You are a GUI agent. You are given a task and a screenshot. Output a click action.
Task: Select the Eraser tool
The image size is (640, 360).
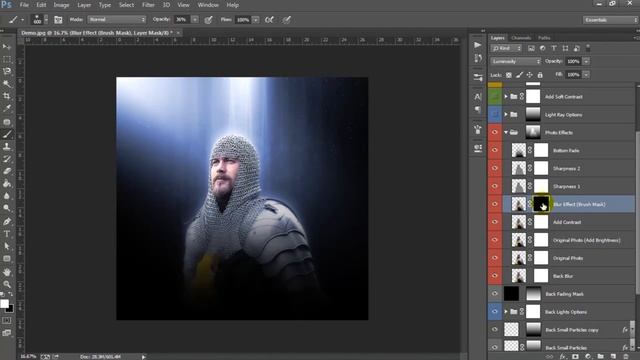[7, 171]
